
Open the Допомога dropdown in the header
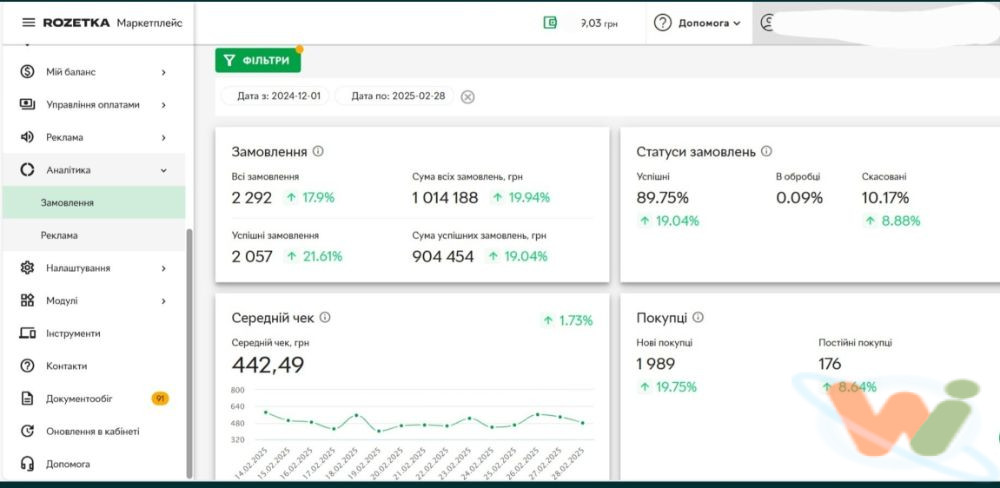(698, 23)
